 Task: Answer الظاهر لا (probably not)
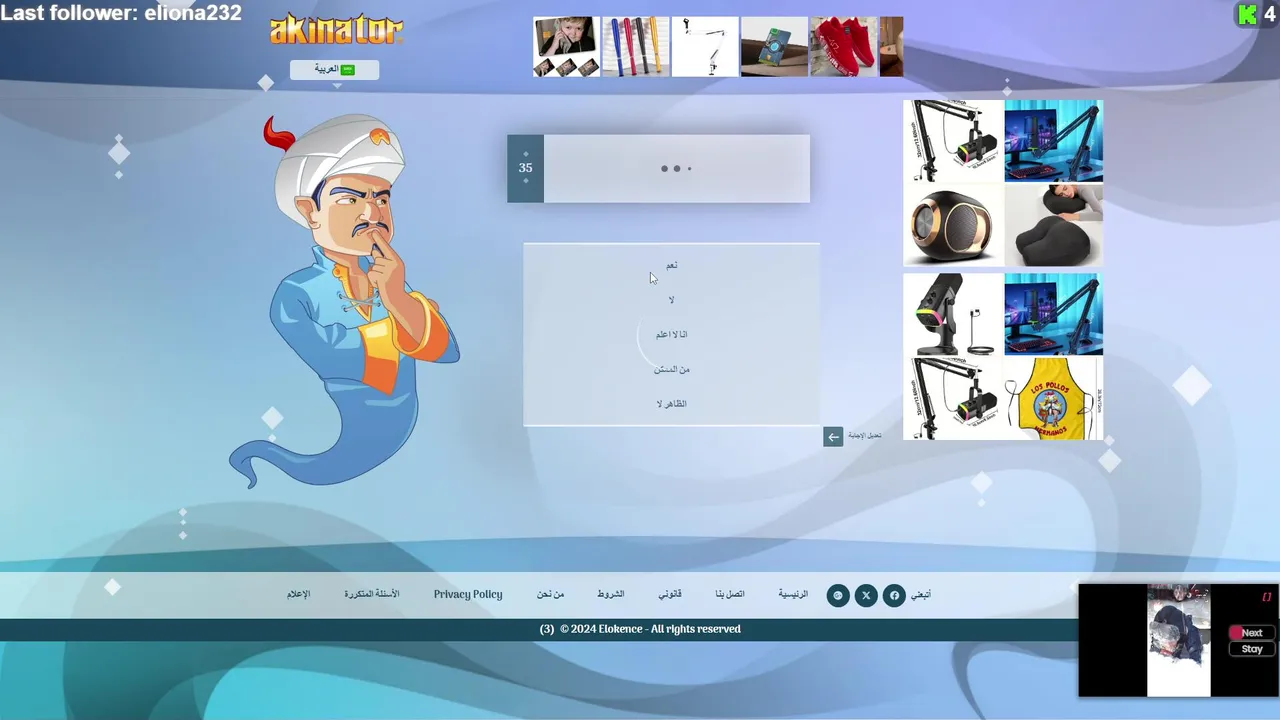tap(671, 404)
